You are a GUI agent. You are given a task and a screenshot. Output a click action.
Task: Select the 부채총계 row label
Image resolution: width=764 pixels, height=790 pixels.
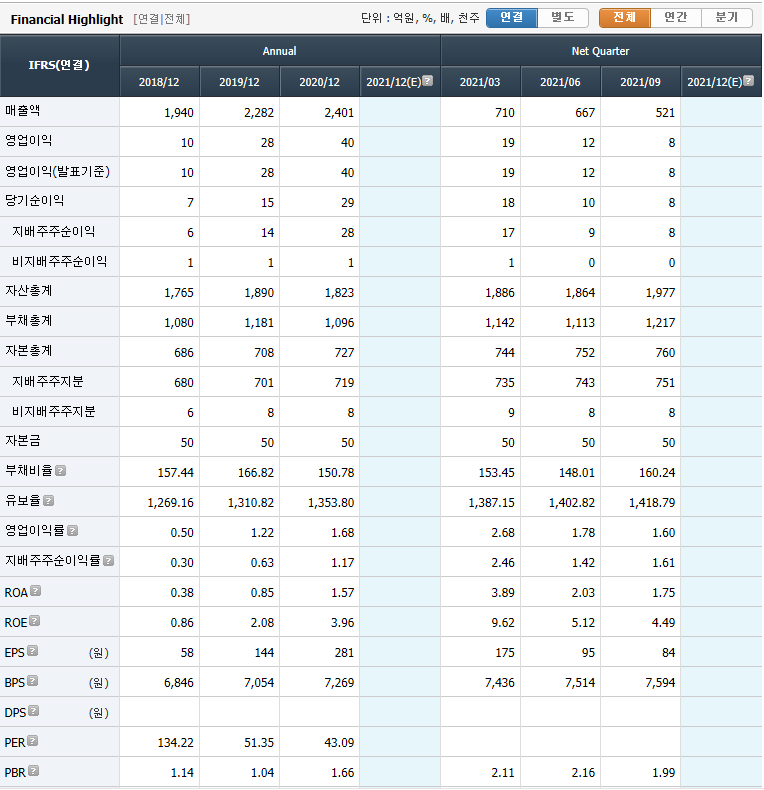(28, 320)
